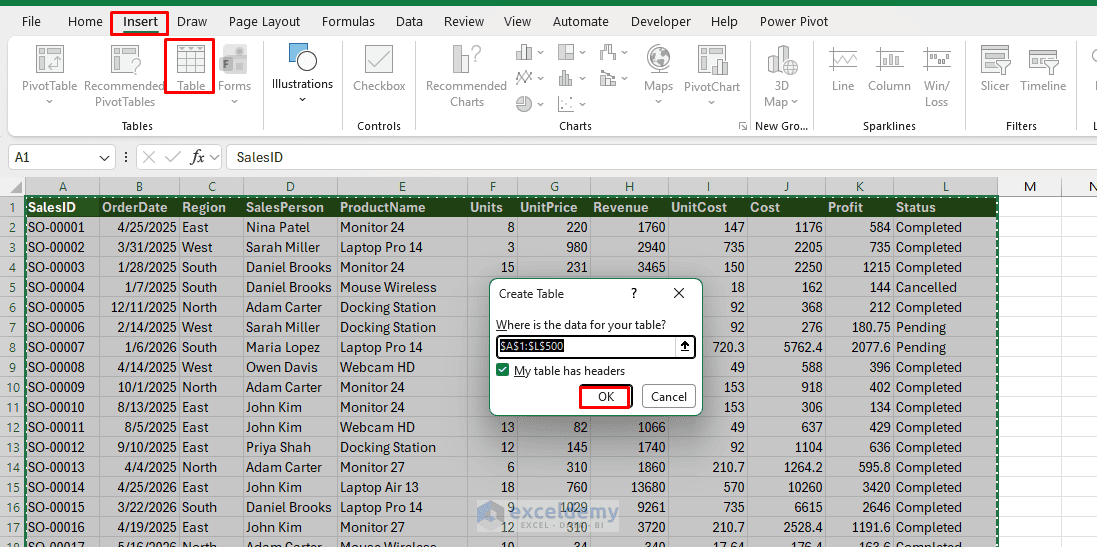This screenshot has width=1097, height=547.
Task: Expand the Illustrations dropdown arrow
Action: 302,99
